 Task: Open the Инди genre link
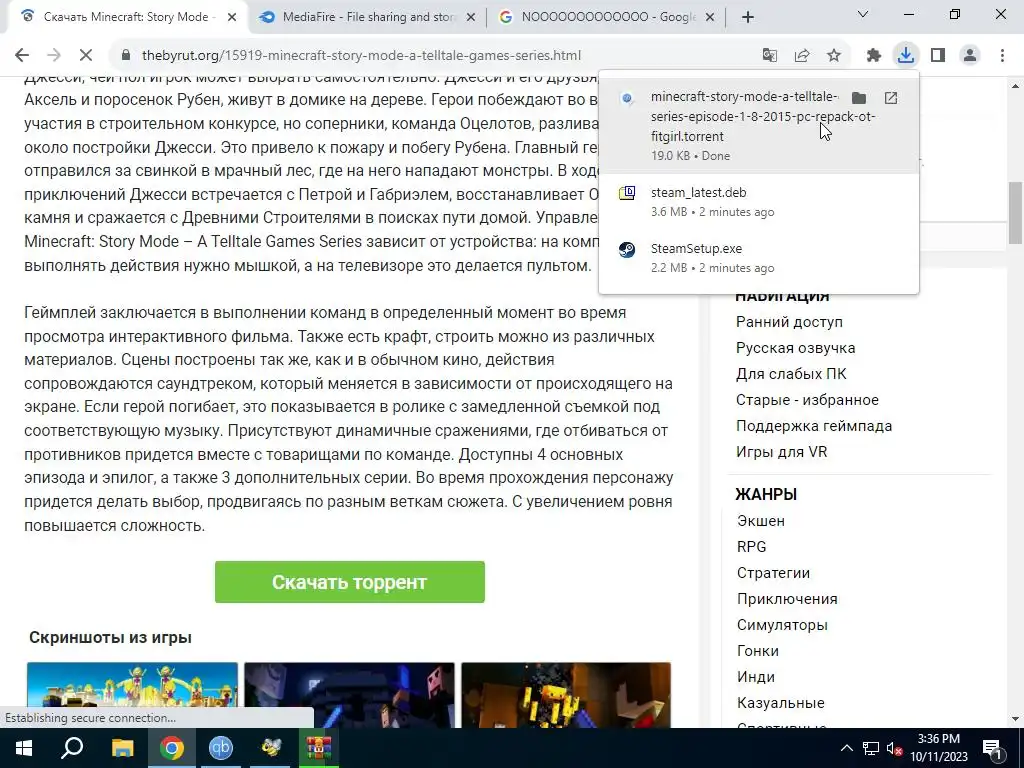click(756, 677)
